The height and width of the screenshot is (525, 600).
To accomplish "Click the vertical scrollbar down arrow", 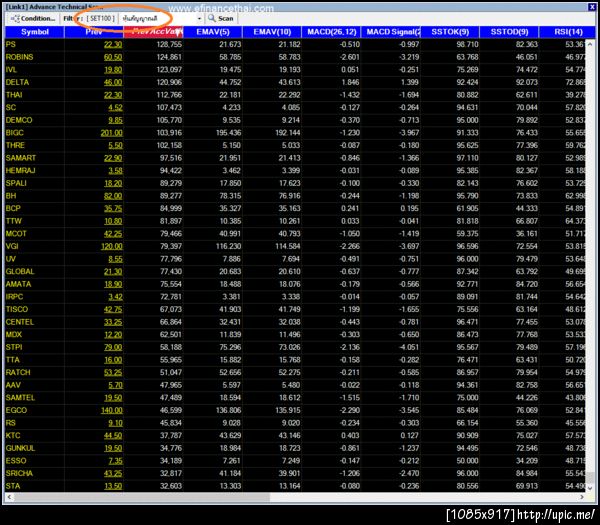I will (590, 487).
